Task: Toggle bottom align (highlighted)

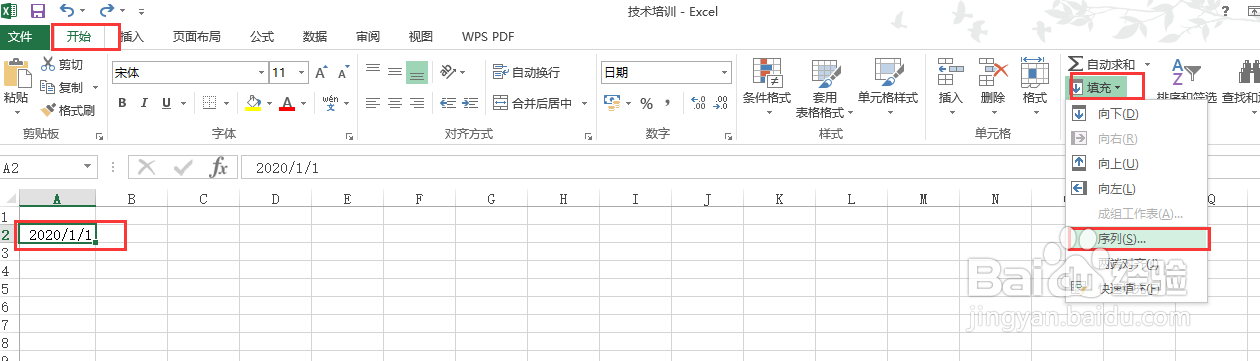Action: [x=417, y=71]
